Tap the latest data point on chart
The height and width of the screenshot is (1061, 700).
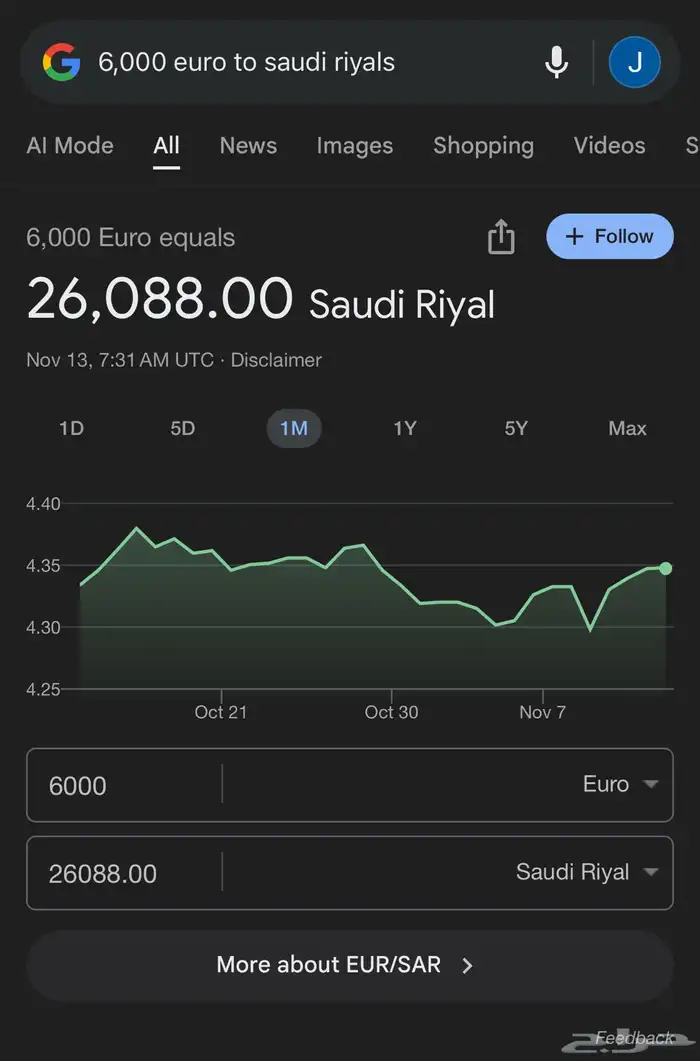[x=666, y=568]
